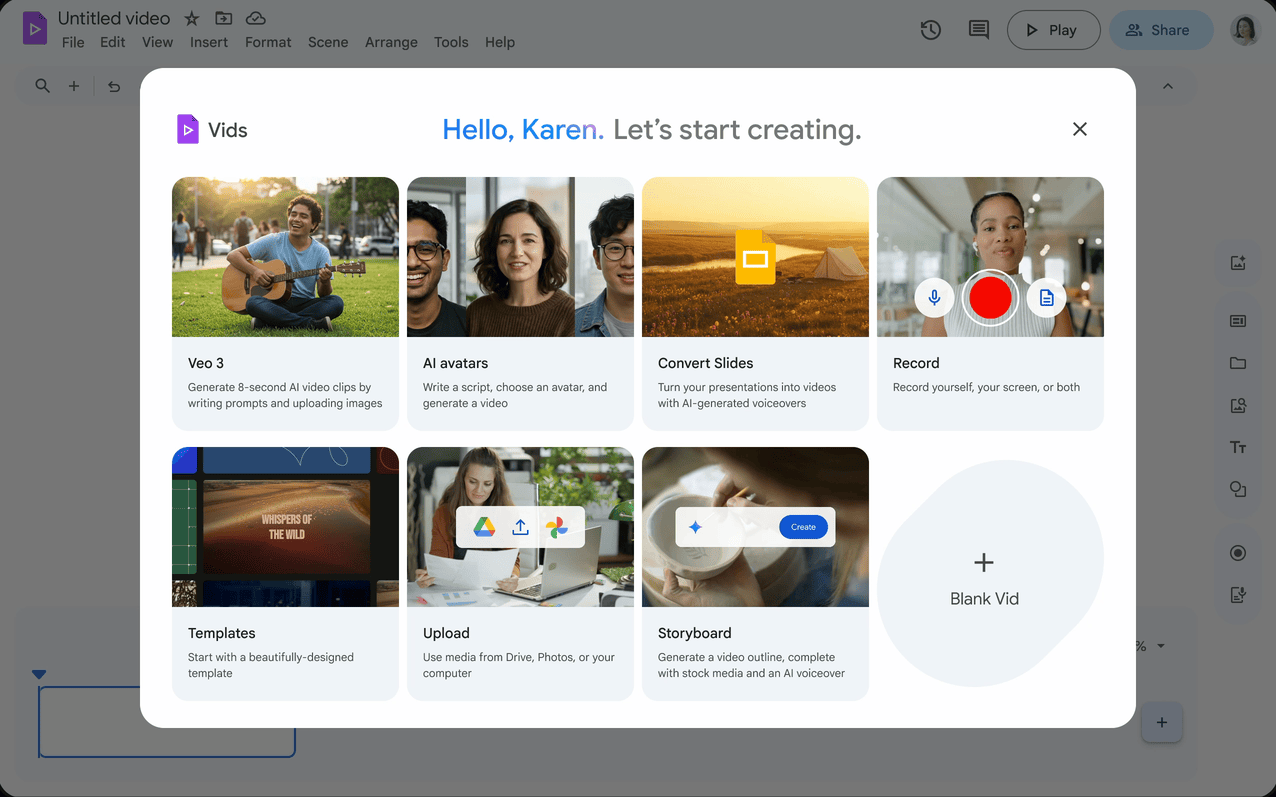Screen dimensions: 1276x797
Task: Open the Format menu
Action: tap(267, 42)
